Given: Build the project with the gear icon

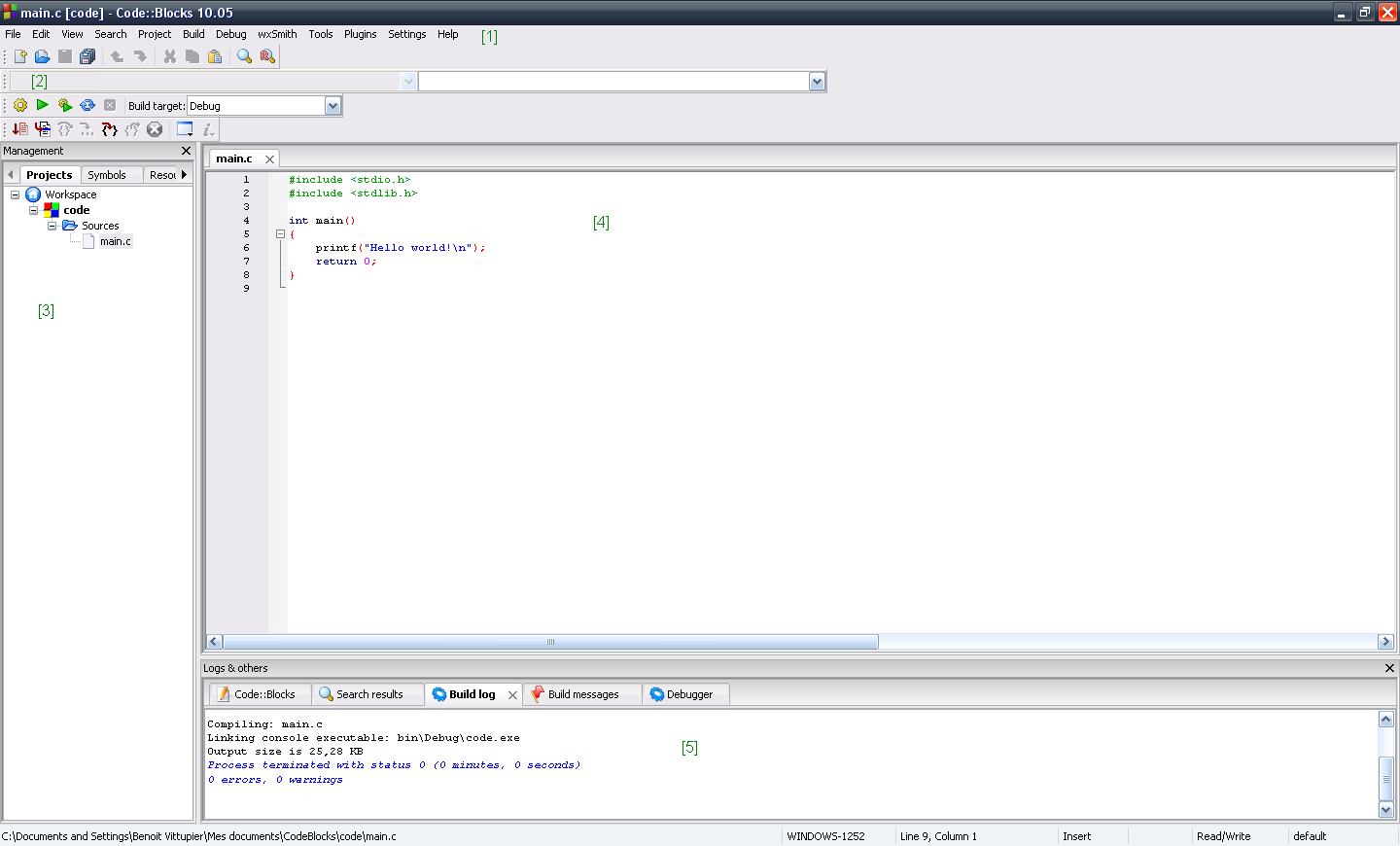Looking at the screenshot, I should (x=20, y=105).
